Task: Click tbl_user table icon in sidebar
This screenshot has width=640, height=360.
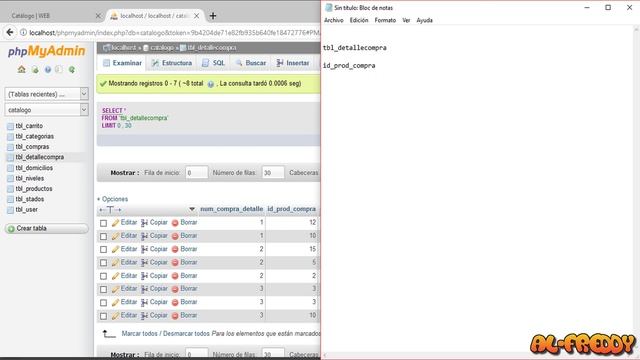Action: (10, 210)
